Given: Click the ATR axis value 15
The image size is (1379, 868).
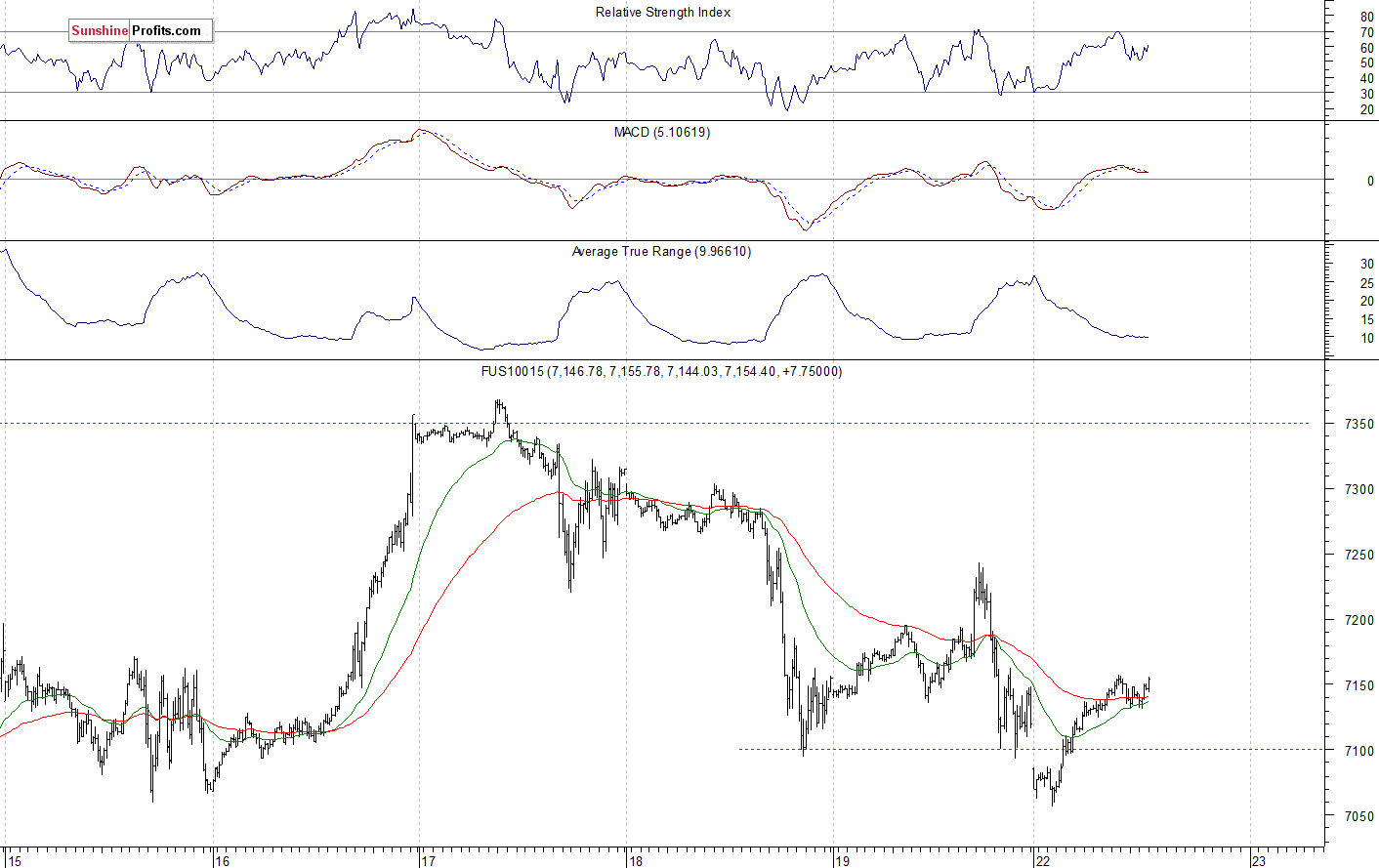Looking at the screenshot, I should pos(1367,320).
